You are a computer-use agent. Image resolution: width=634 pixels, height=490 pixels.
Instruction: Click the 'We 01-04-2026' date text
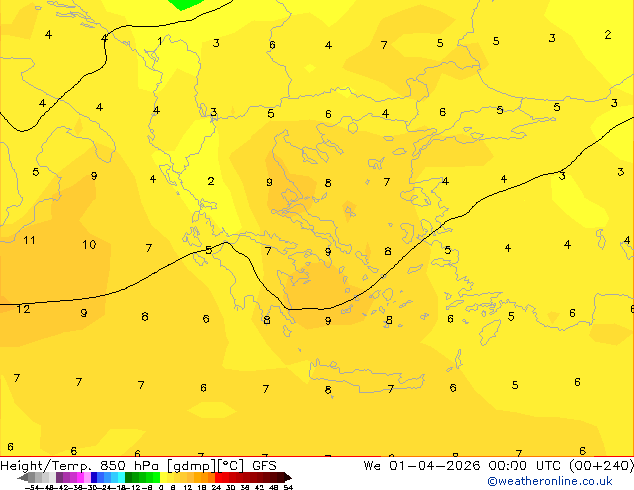pyautogui.click(x=421, y=466)
